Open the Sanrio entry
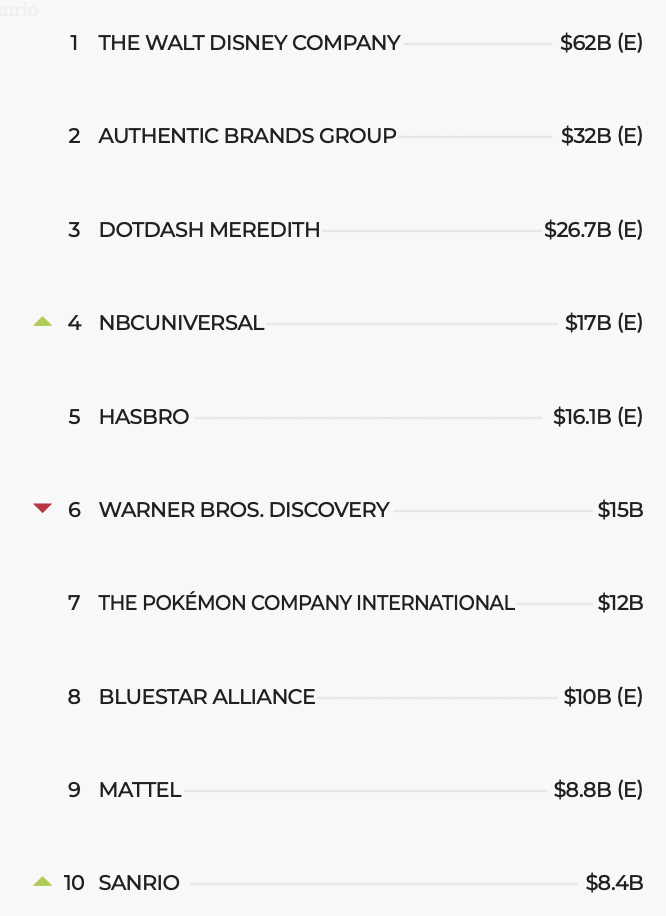666x916 pixels. tap(139, 883)
